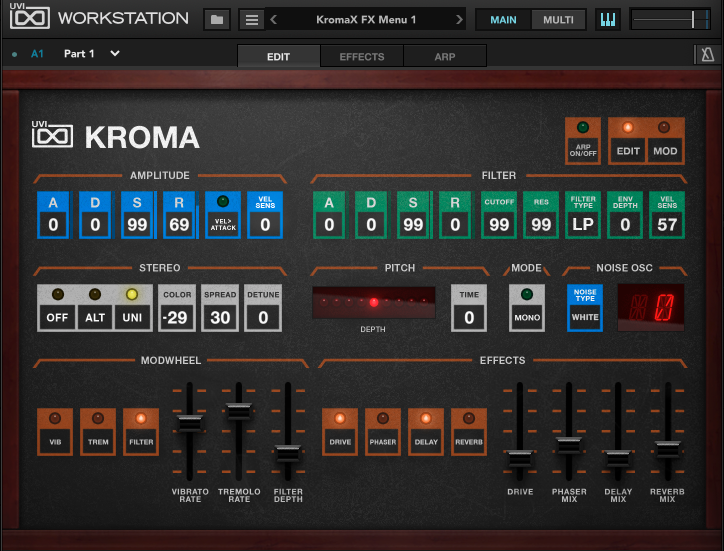The image size is (724, 551).
Task: Open the ARP tab
Action: tap(445, 56)
